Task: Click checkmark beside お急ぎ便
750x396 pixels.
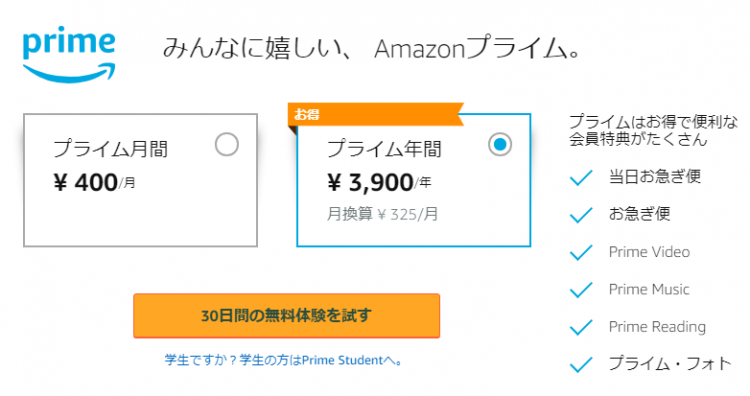Action: click(581, 215)
